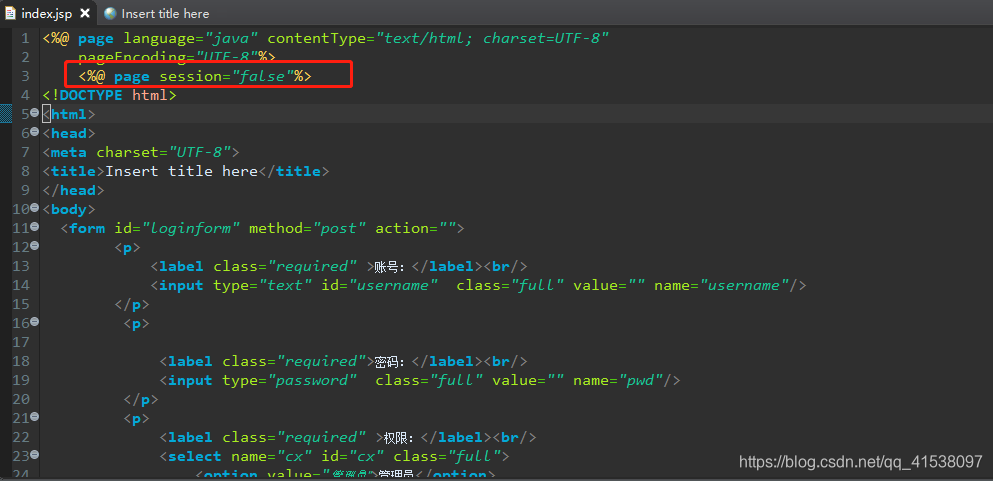Viewport: 993px width, 481px height.
Task: Click the method="post" attribute
Action: 308,228
